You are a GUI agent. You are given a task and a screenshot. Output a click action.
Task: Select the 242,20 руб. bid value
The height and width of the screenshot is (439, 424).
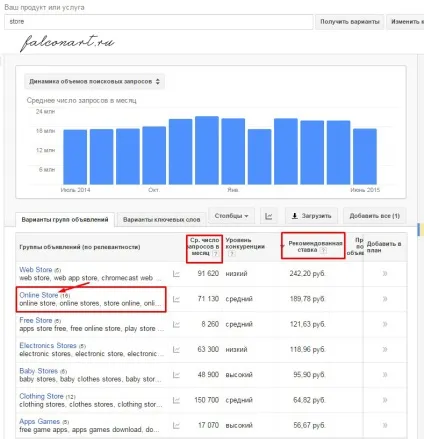coord(307,274)
